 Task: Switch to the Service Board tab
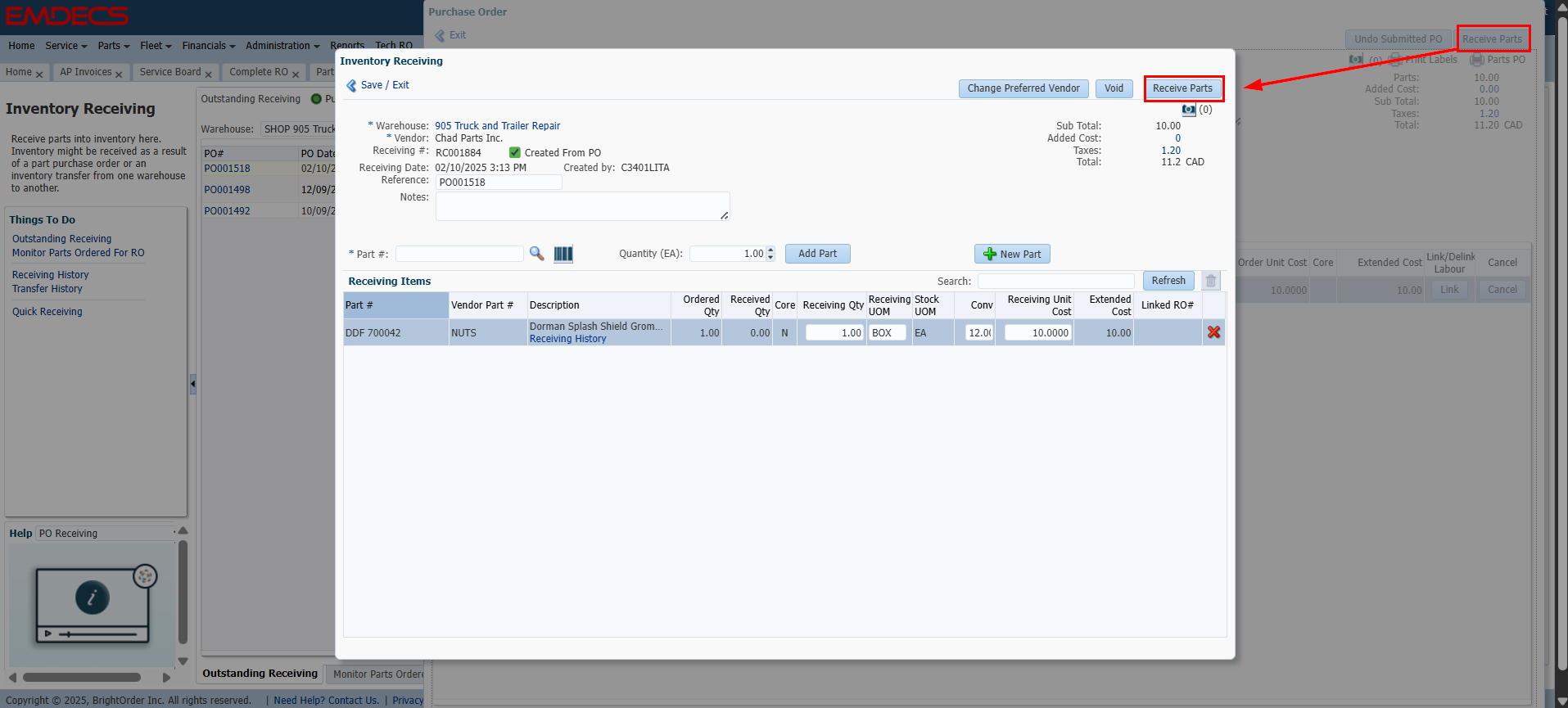[x=169, y=72]
